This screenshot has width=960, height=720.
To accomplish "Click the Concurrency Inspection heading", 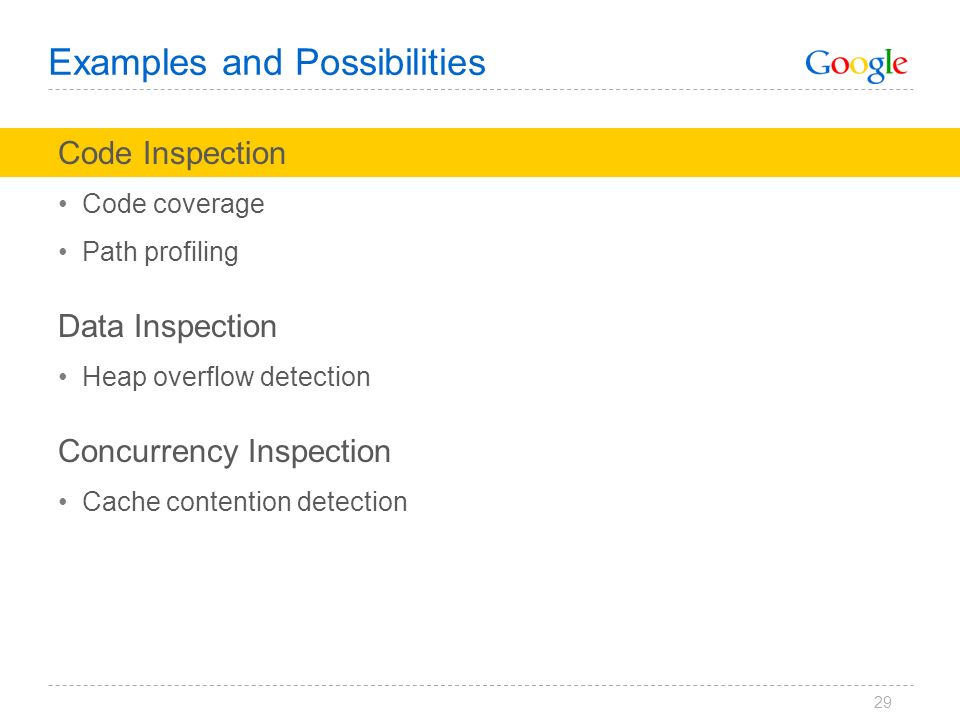I will [224, 452].
